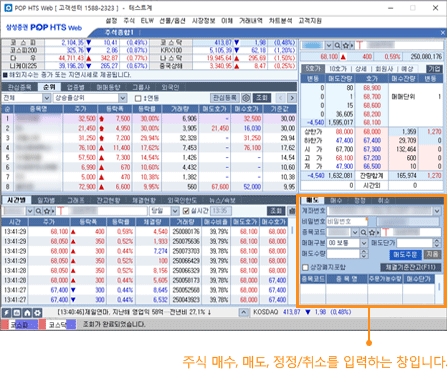This screenshot has width=447, height=369.
Task: Click the POP HTS app icon in title bar
Action: click(x=8, y=8)
